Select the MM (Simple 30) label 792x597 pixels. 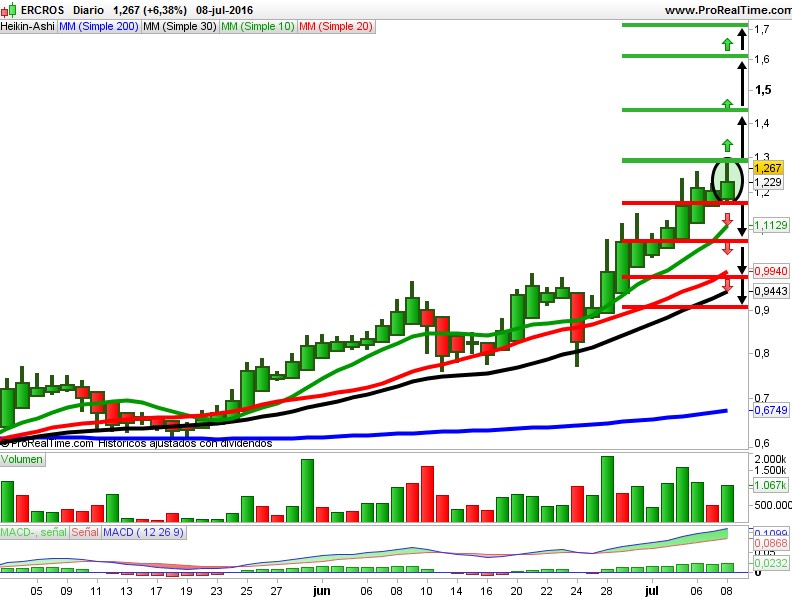[x=179, y=26]
